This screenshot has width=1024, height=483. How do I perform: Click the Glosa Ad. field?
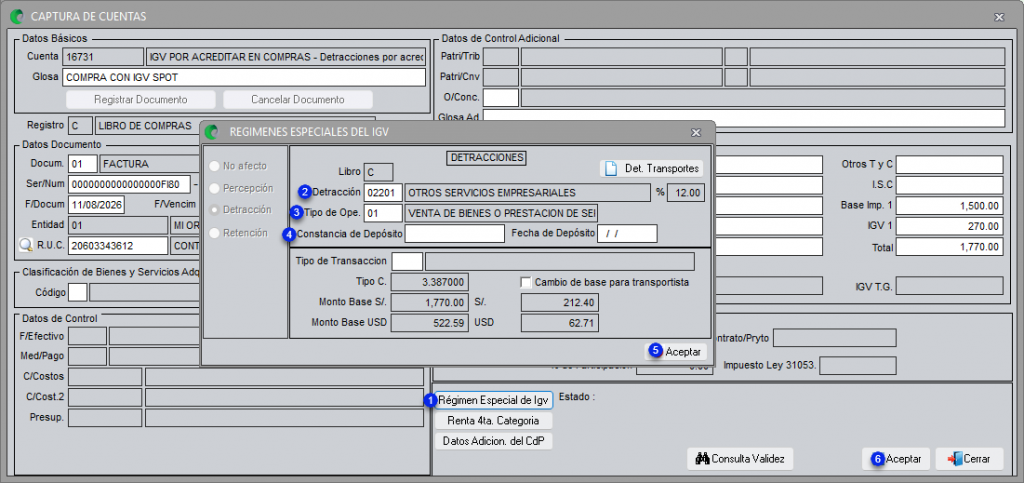click(x=744, y=119)
